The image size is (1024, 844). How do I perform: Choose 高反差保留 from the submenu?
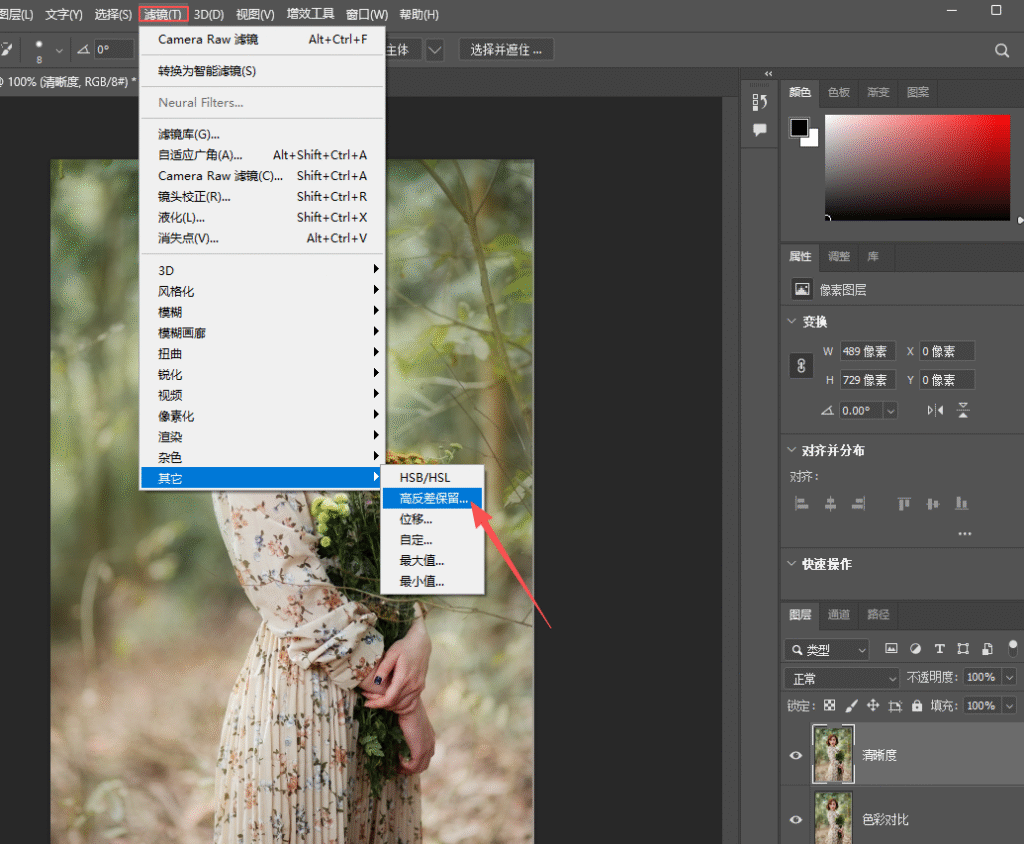tap(432, 498)
